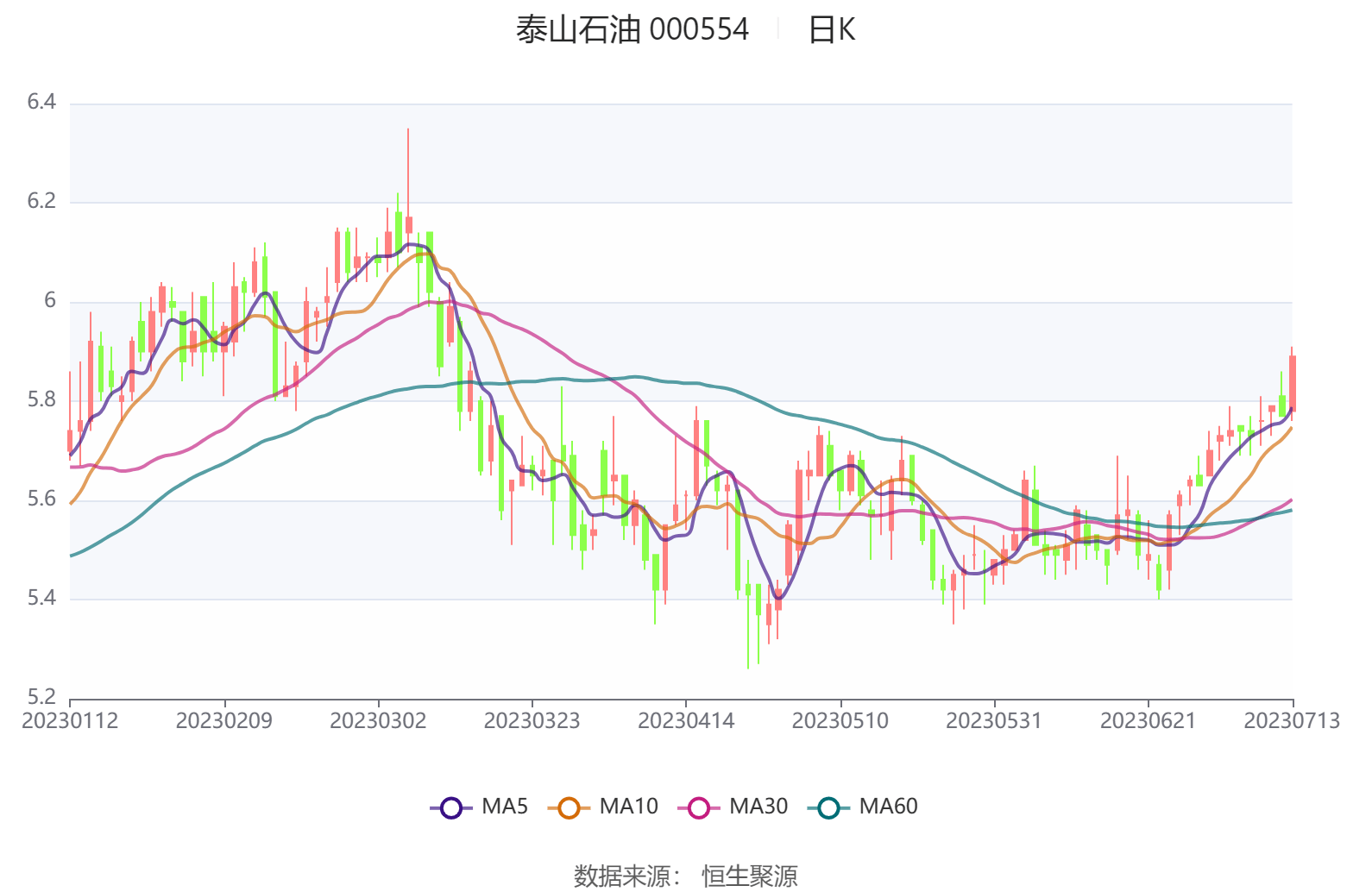Toggle the MA30 pink legend circle icon

click(x=699, y=807)
